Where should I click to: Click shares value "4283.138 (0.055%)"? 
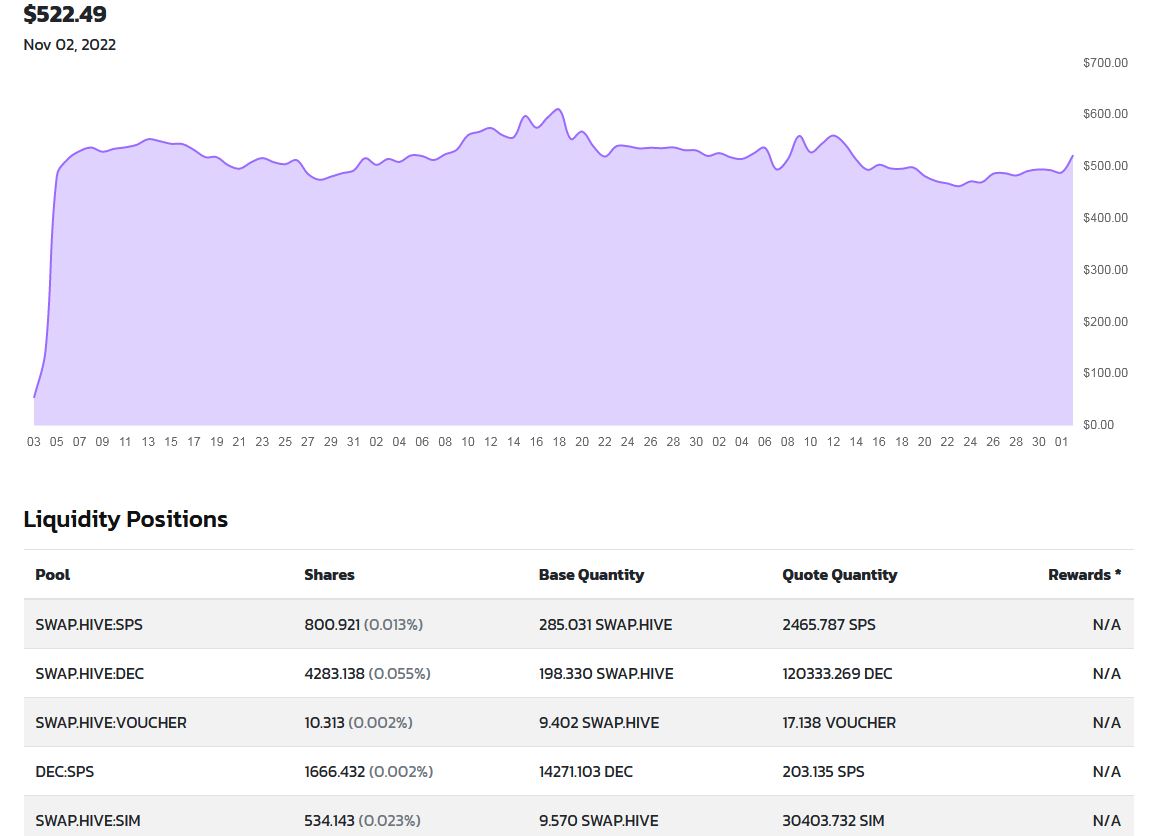point(368,673)
